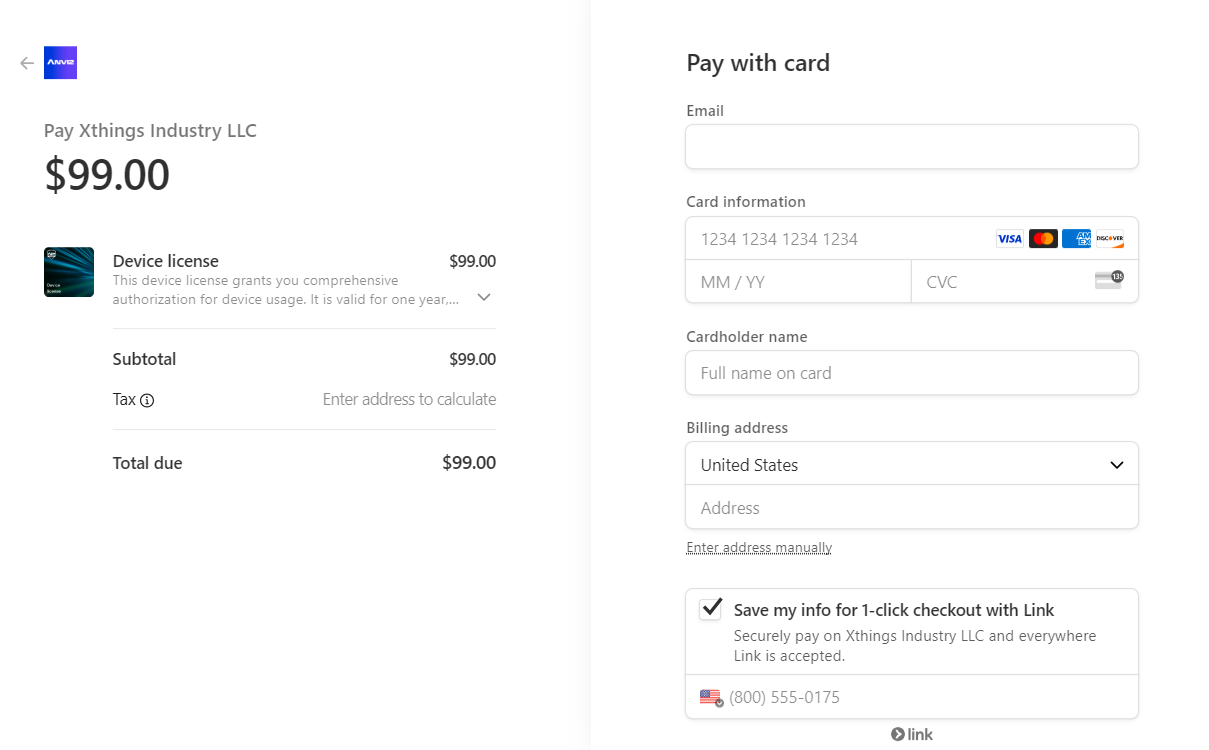Click the CVC card hint icon
Screen dimensions: 1209x750
pyautogui.click(x=1109, y=280)
